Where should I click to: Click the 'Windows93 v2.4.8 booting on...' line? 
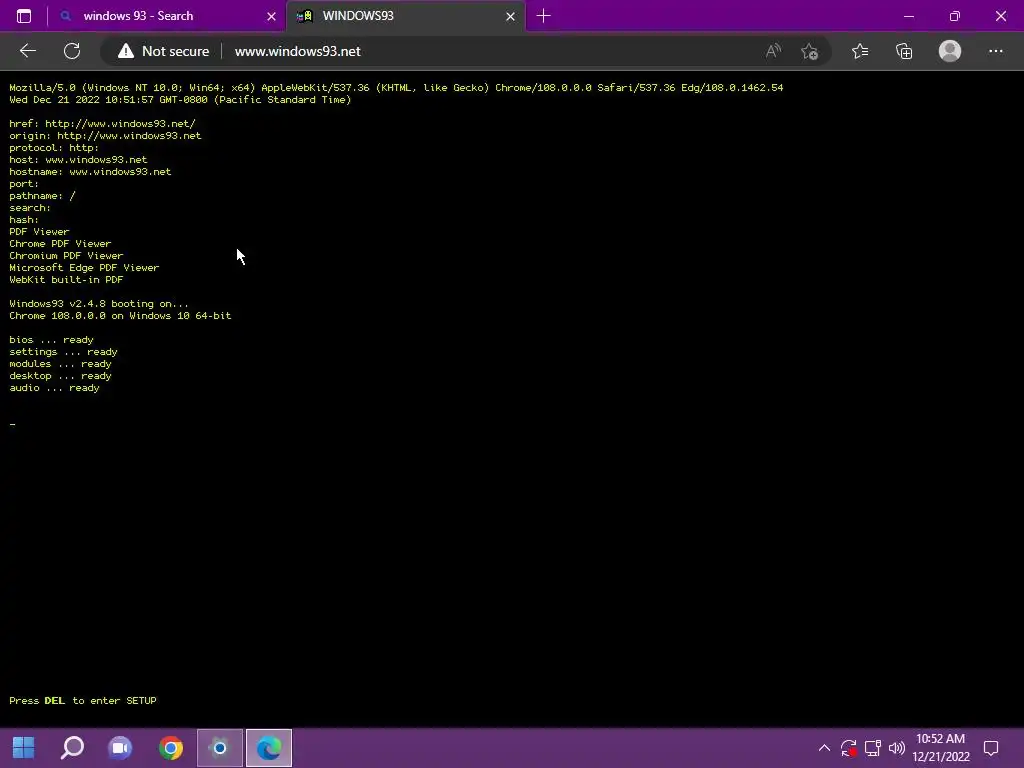pyautogui.click(x=99, y=304)
